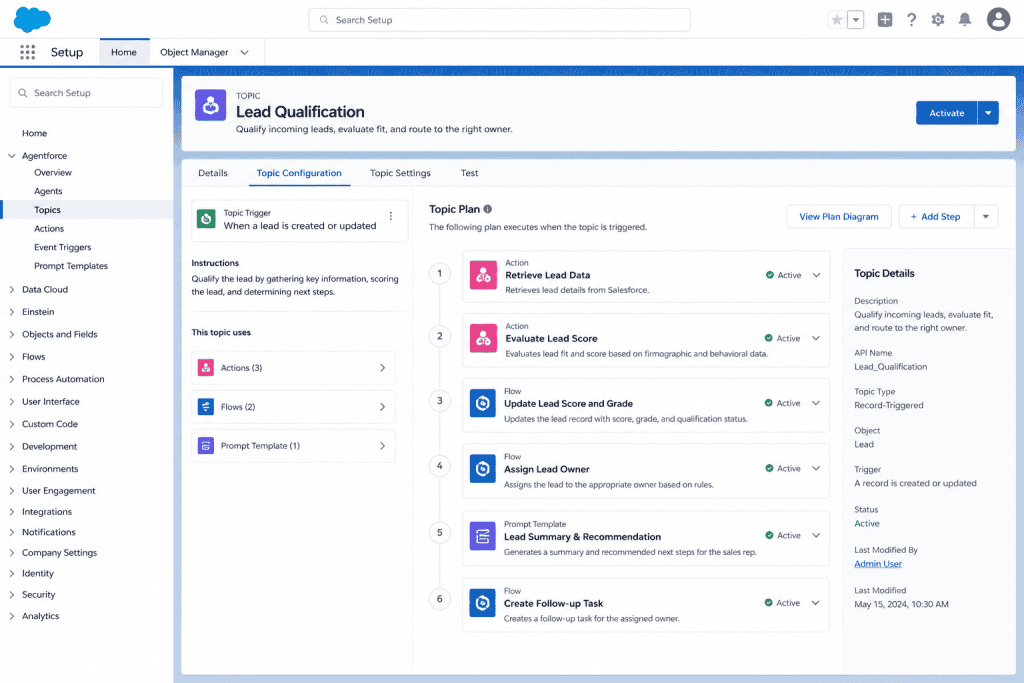Open the Actions (3) row
Image resolution: width=1024 pixels, height=683 pixels.
tap(293, 368)
